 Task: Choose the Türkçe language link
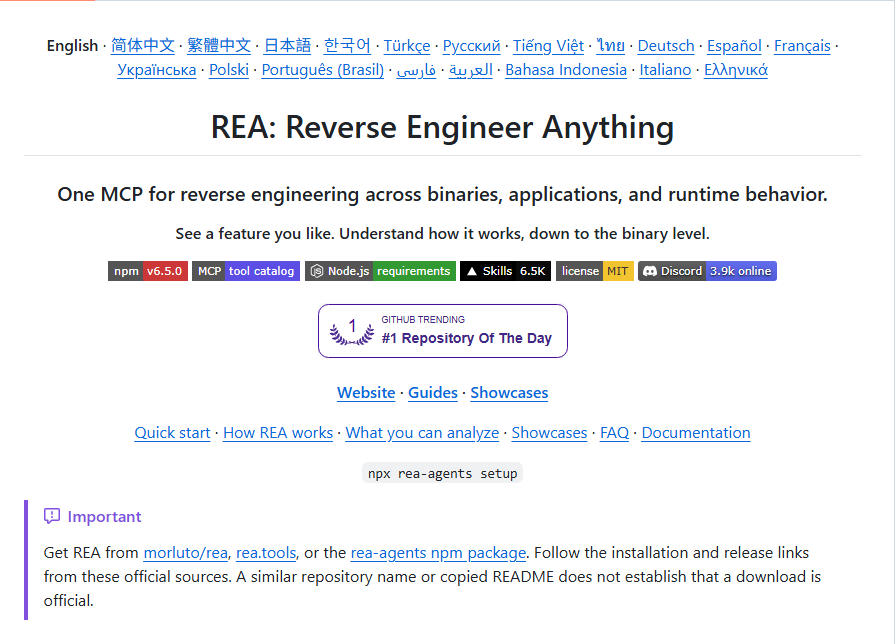(407, 46)
